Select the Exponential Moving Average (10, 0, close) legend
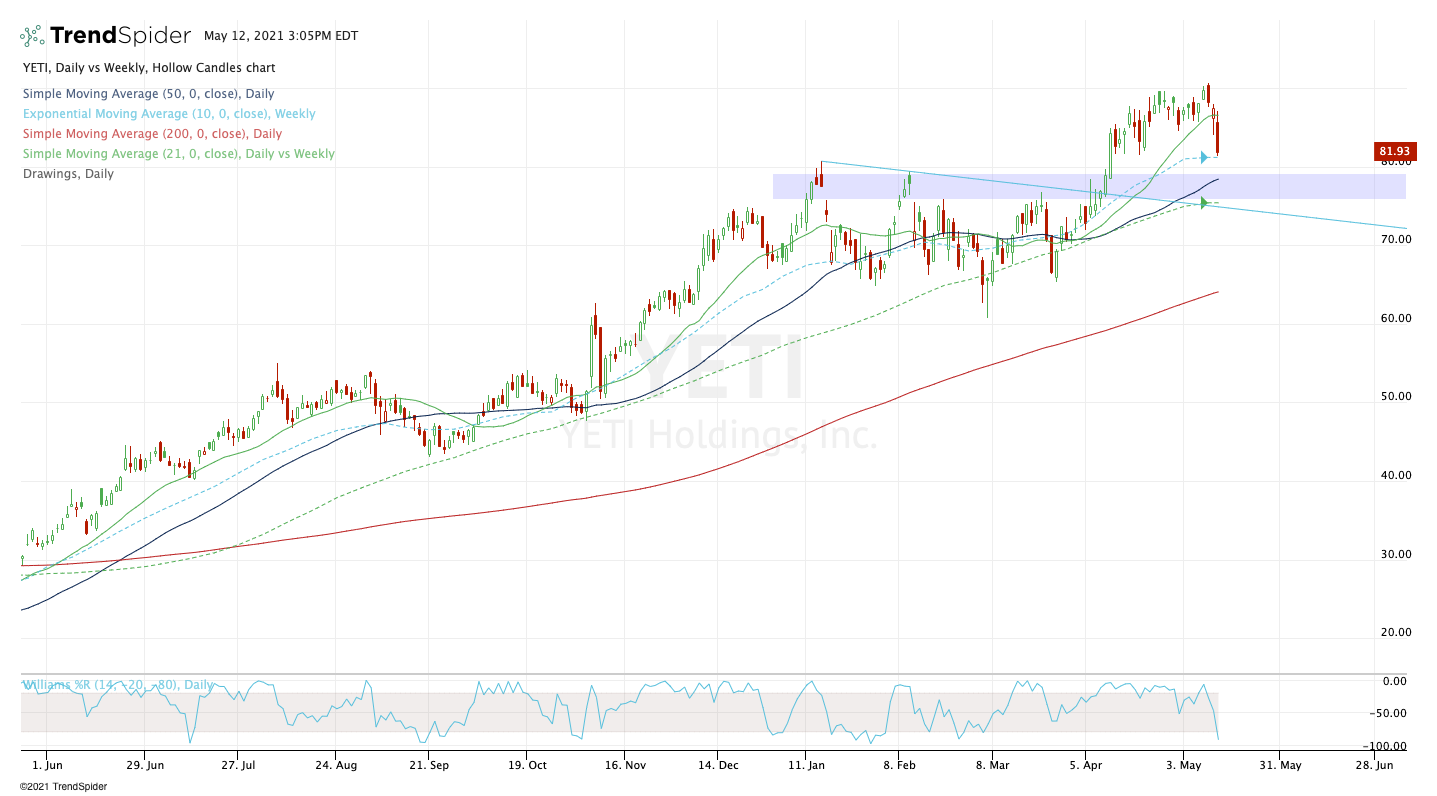 click(168, 114)
